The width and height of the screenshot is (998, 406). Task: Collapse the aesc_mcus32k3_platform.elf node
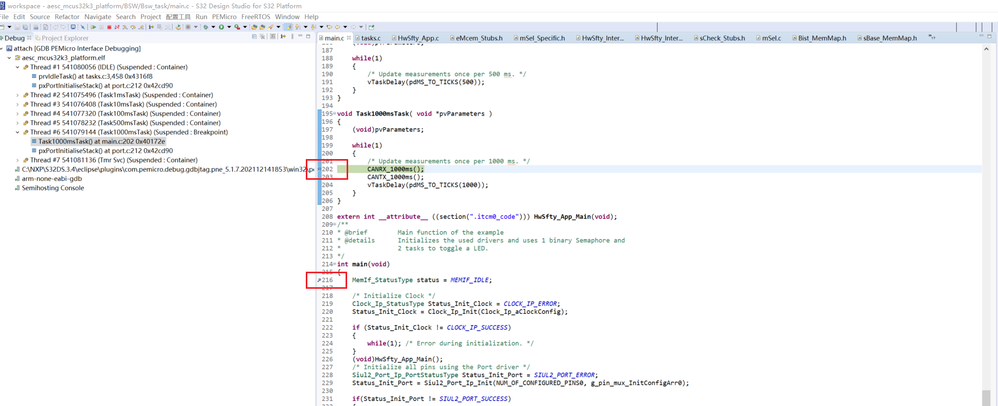pos(10,57)
